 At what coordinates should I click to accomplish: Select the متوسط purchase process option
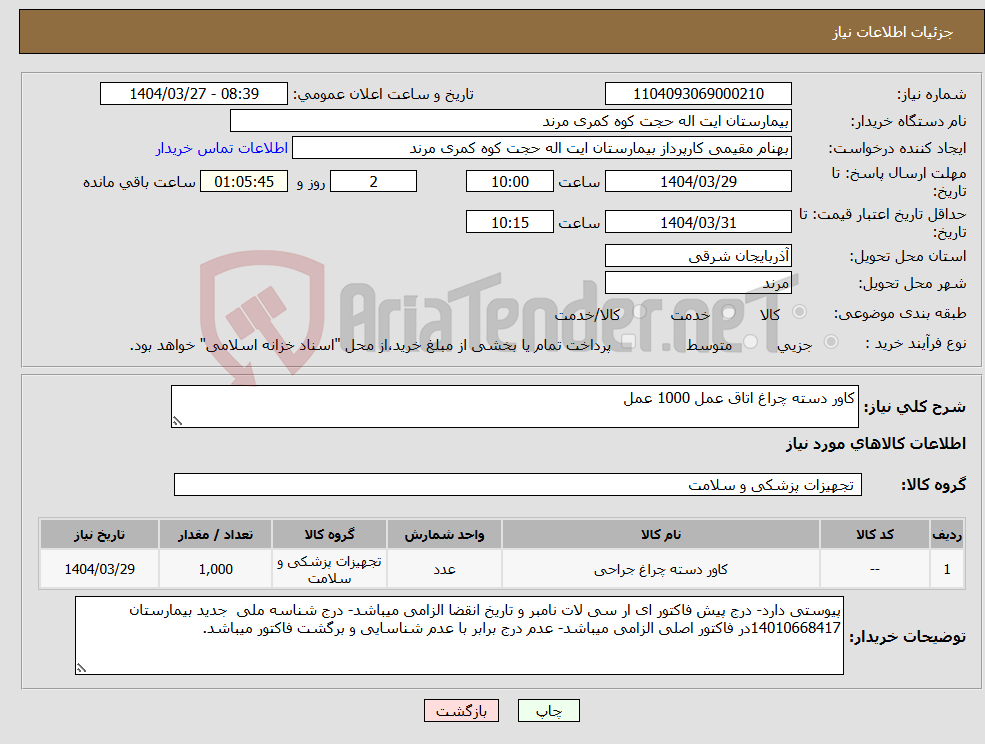click(748, 342)
